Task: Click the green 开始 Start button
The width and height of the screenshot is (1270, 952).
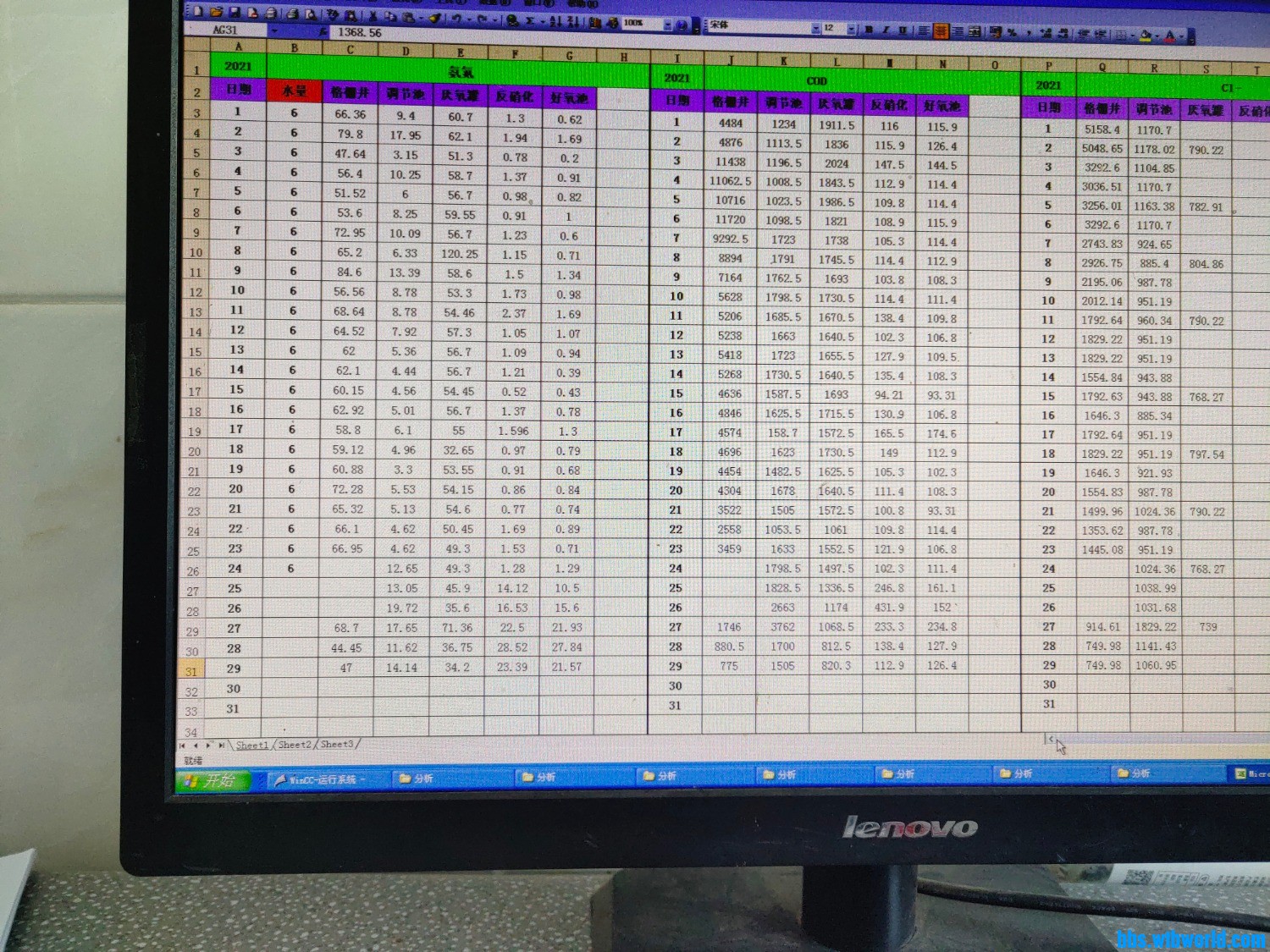Action: 213,780
